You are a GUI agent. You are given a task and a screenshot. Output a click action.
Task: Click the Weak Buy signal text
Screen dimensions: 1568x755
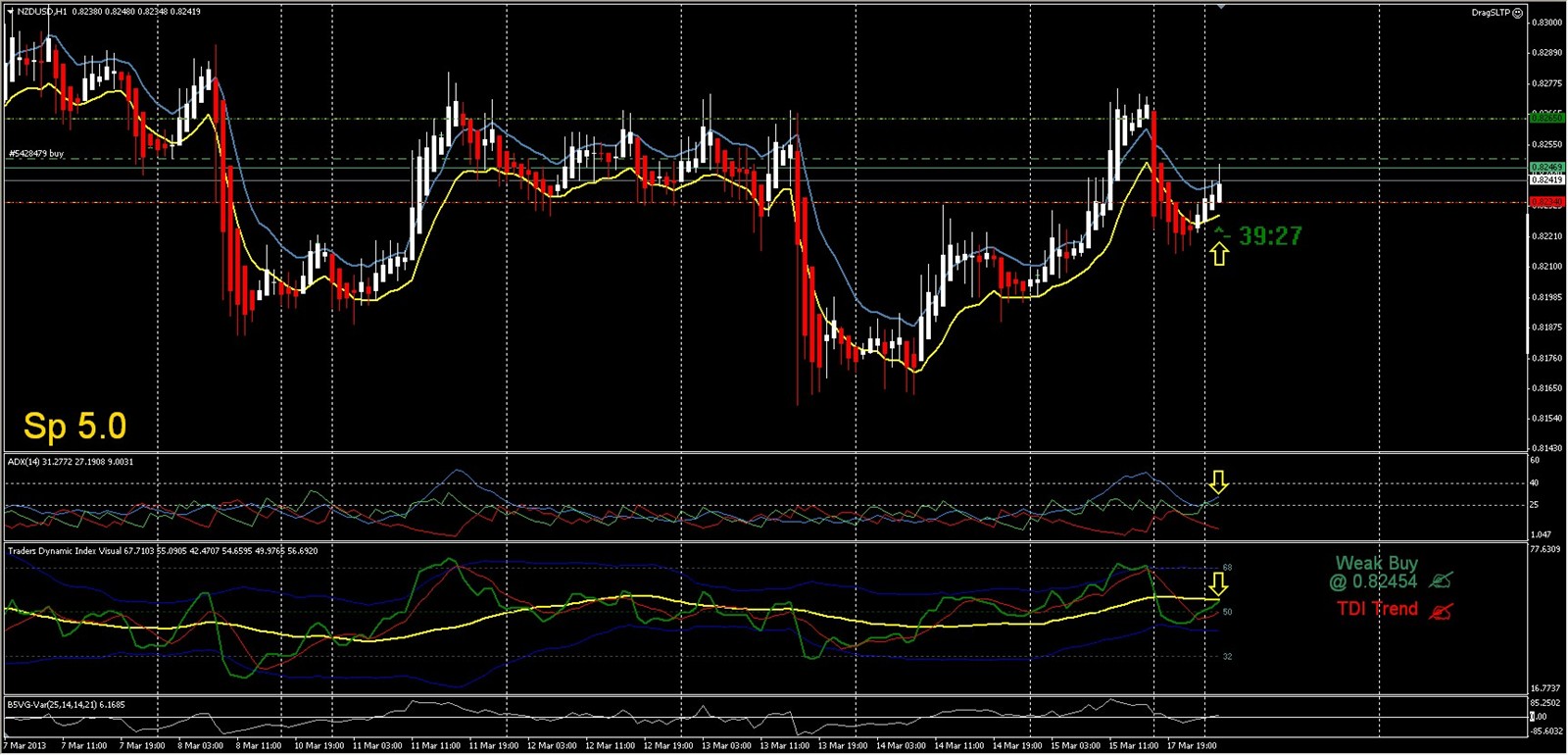(1376, 563)
